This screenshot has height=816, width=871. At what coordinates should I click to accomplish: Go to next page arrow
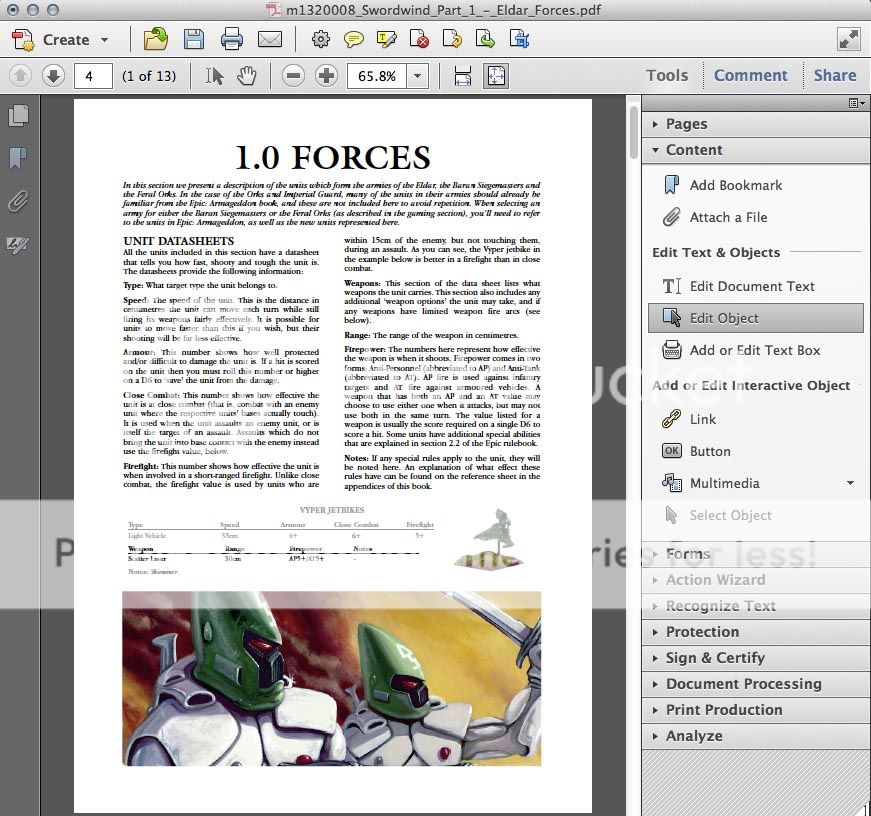53,76
